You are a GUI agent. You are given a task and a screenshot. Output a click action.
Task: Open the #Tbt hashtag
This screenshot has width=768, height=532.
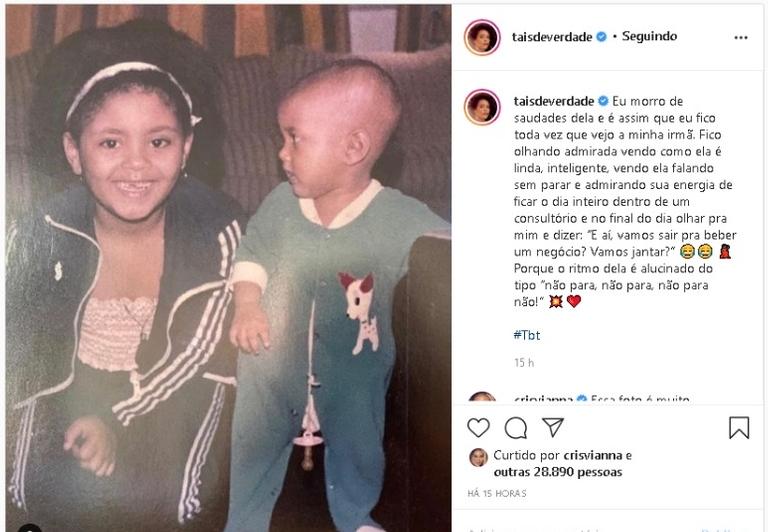point(527,336)
